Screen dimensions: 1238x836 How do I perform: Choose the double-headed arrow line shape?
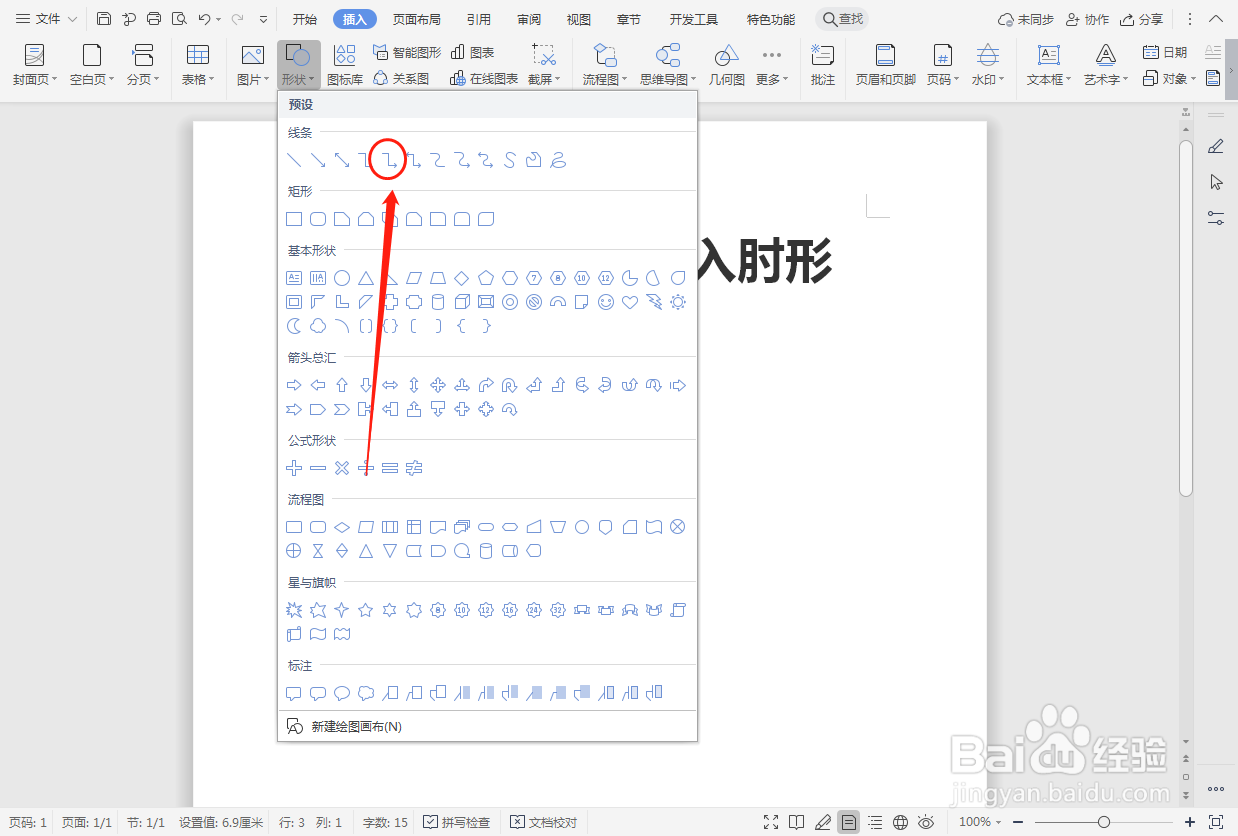point(342,160)
